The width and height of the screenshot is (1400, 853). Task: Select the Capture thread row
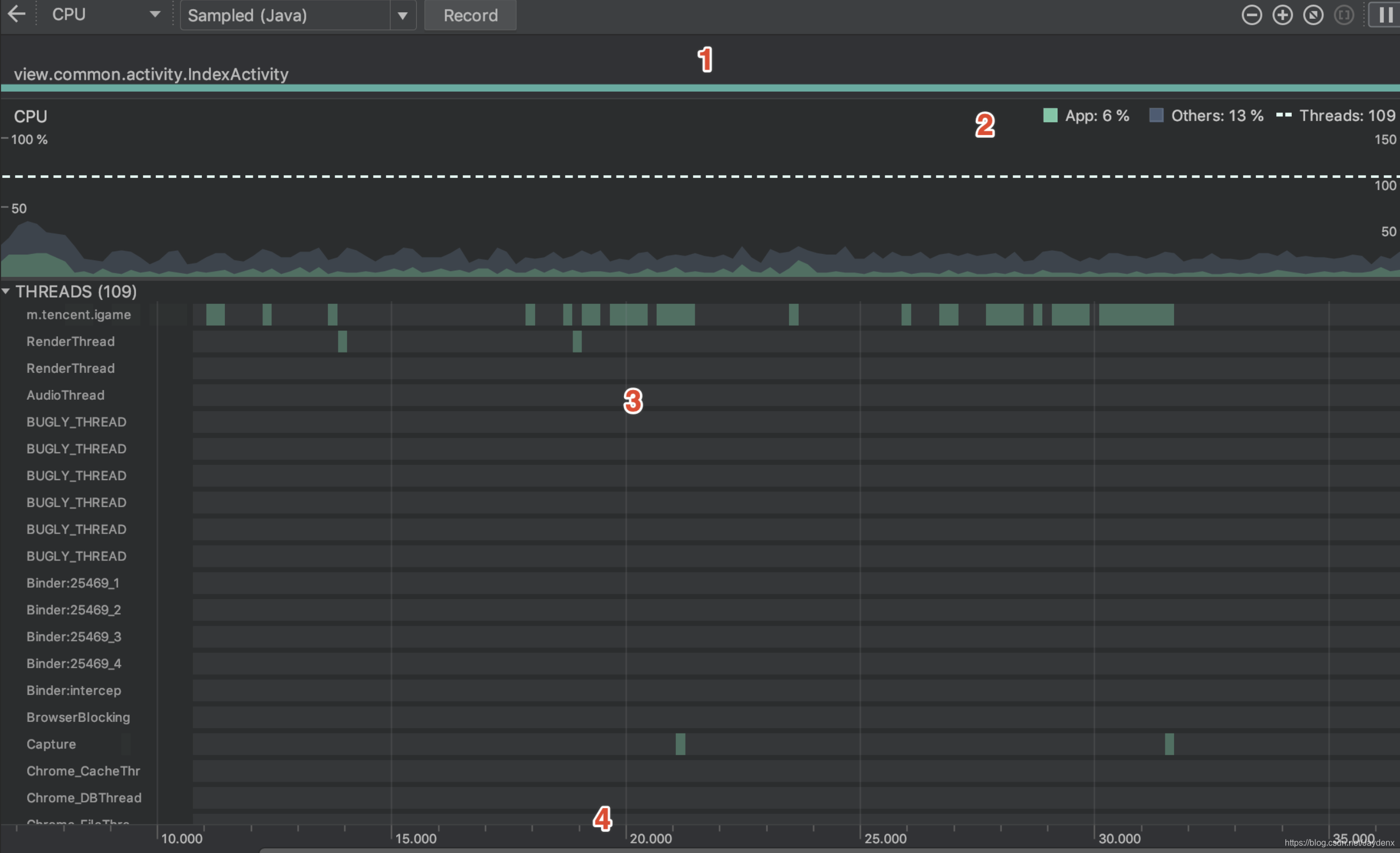click(x=51, y=744)
